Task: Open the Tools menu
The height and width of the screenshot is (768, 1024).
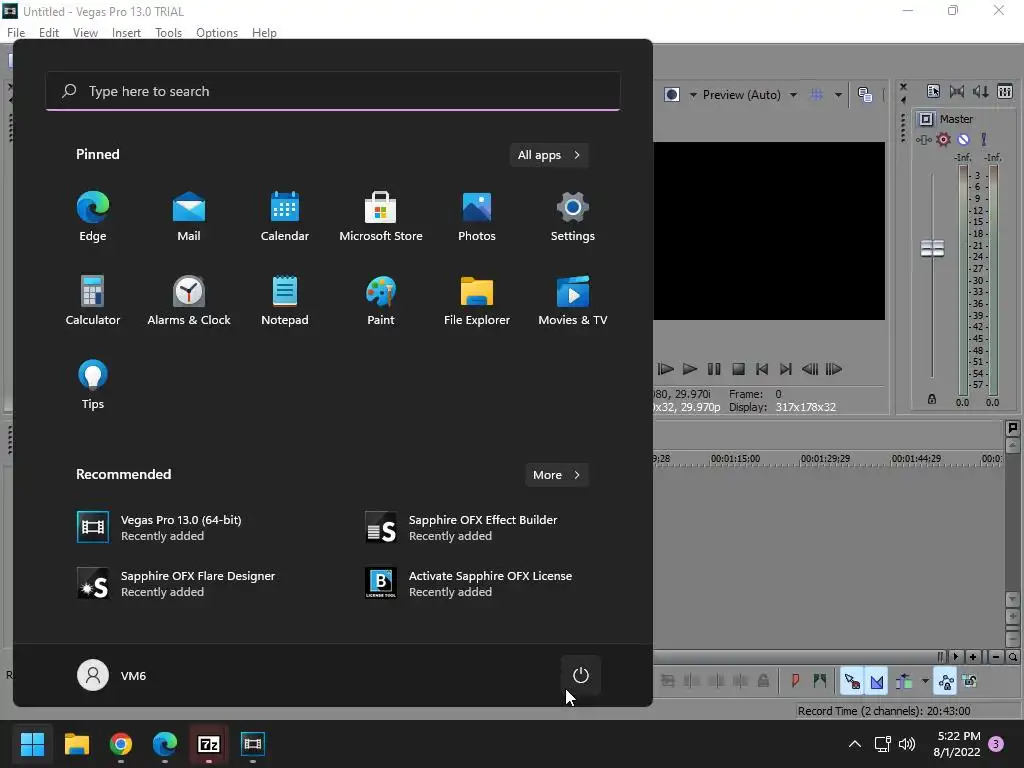Action: click(x=168, y=33)
